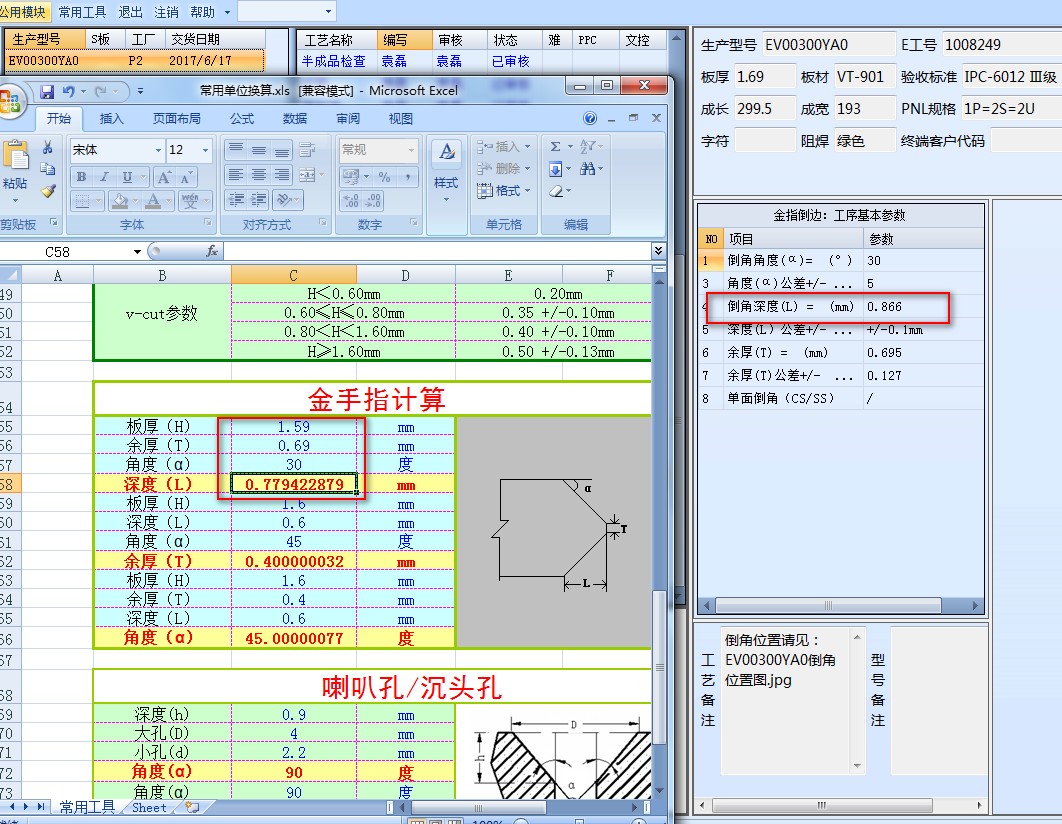1062x824 pixels.
Task: Select column C header
Action: point(293,275)
